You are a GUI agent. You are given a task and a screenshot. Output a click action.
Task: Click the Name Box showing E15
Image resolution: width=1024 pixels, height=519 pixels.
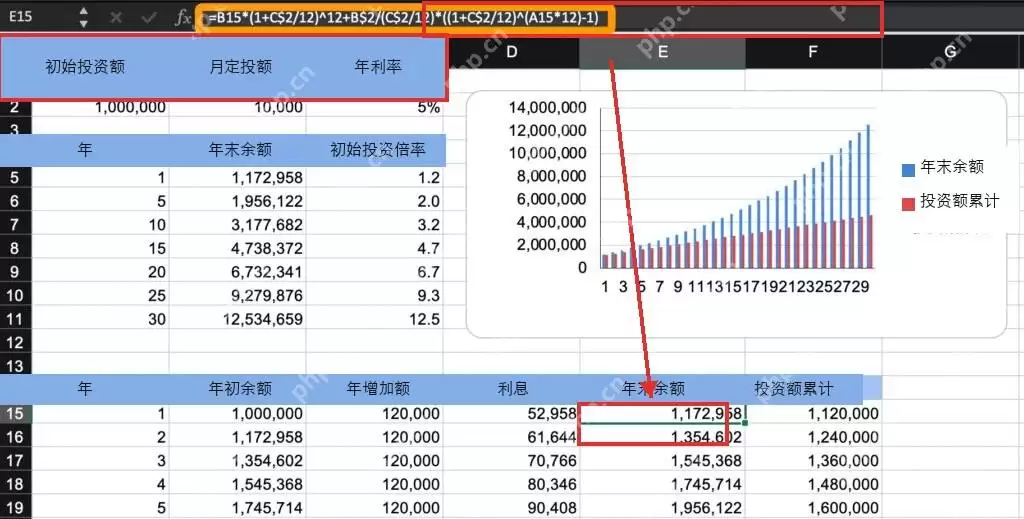[21, 17]
